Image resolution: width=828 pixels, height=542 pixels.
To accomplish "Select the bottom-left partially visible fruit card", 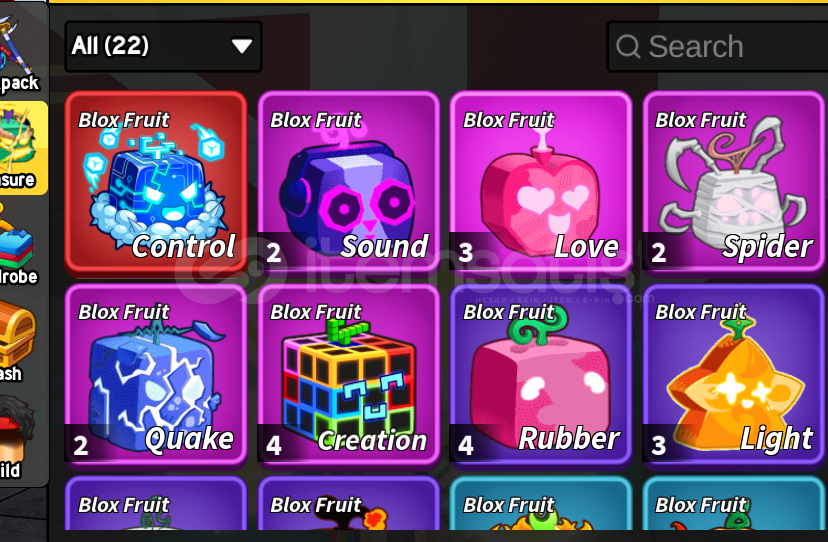I will (156, 503).
